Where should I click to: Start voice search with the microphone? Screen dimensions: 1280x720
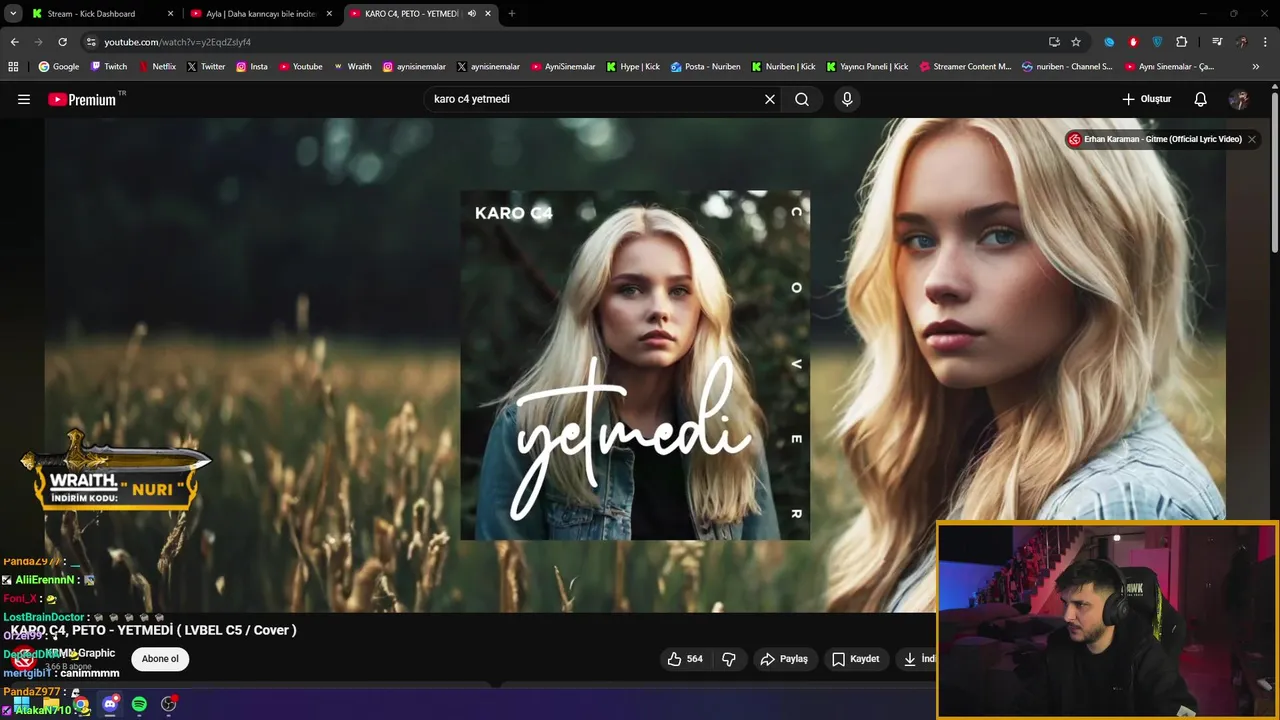point(847,99)
